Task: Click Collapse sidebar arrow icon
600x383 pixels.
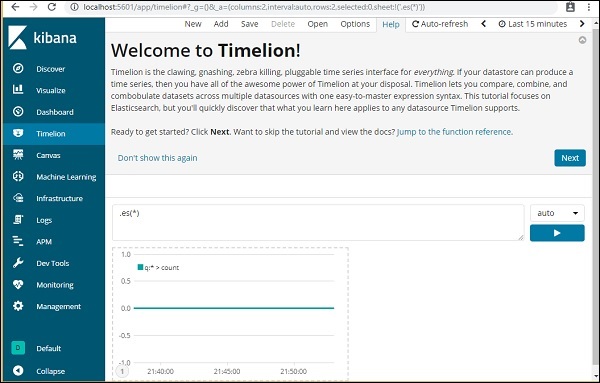Action: pyautogui.click(x=18, y=370)
